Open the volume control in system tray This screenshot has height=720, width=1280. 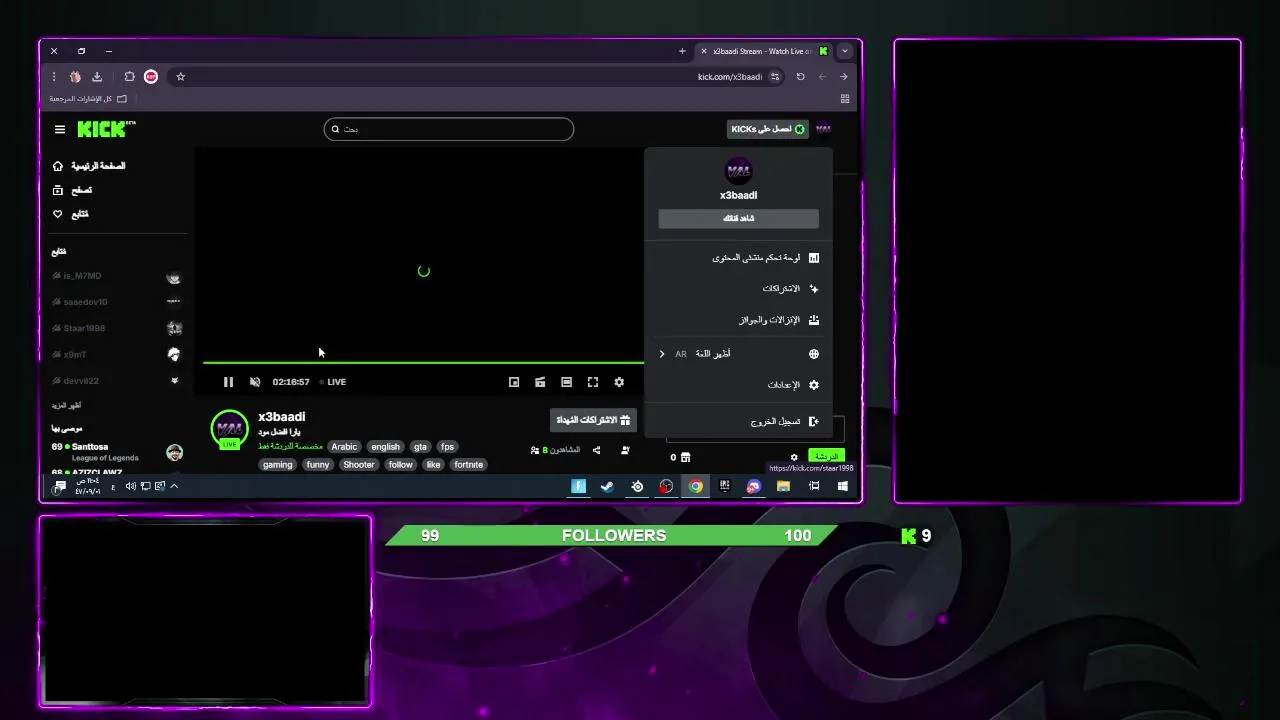(131, 486)
